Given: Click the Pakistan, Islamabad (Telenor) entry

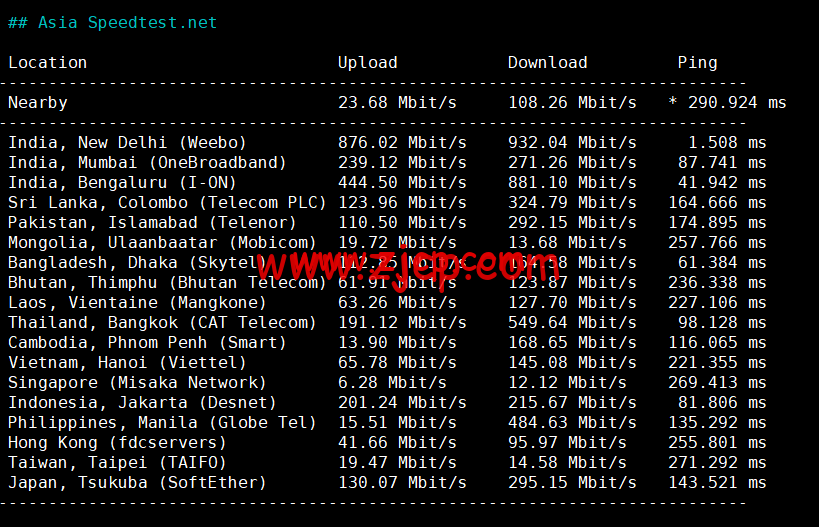Looking at the screenshot, I should (152, 222).
